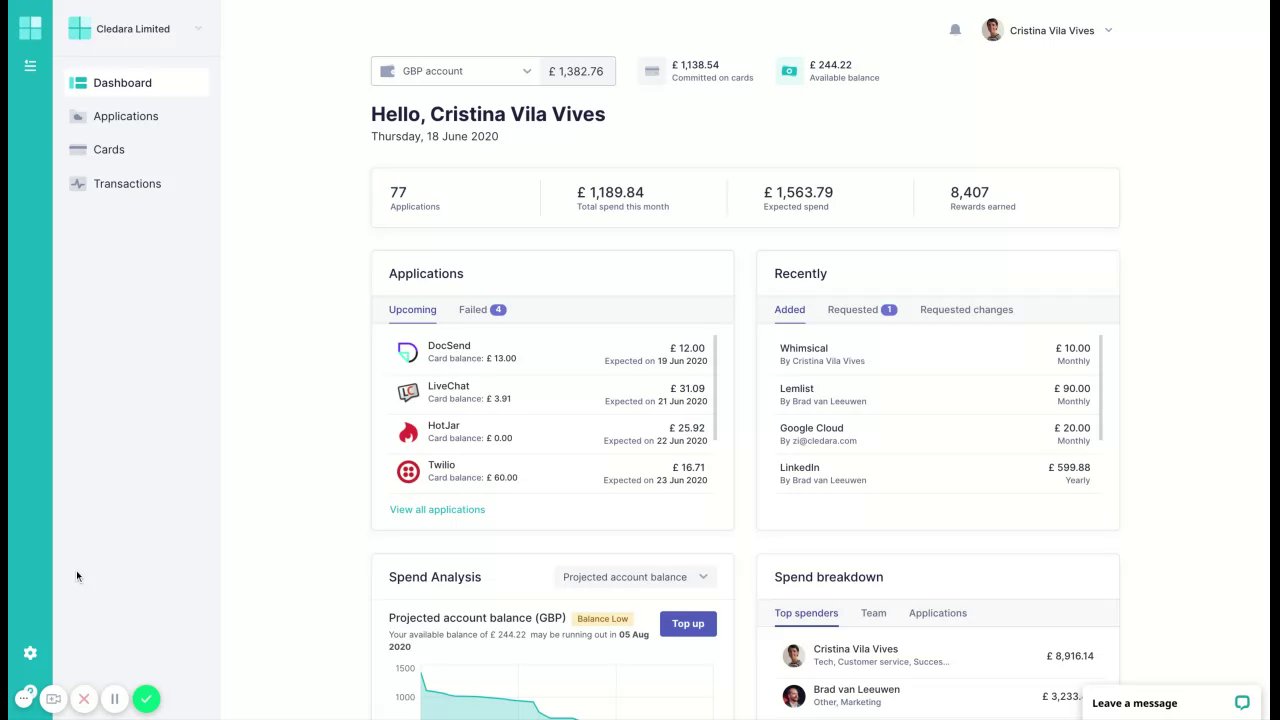Click the committed on cards icon

pyautogui.click(x=652, y=71)
